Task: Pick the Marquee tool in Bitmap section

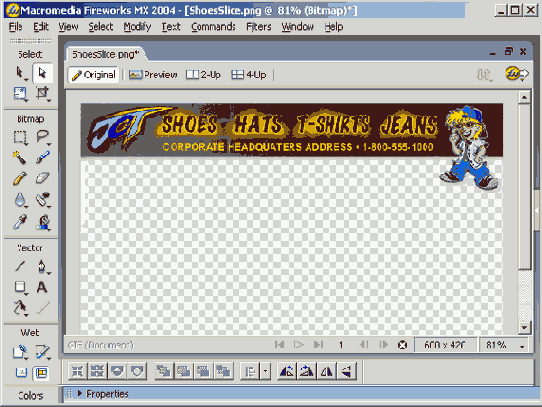Action: [20, 137]
